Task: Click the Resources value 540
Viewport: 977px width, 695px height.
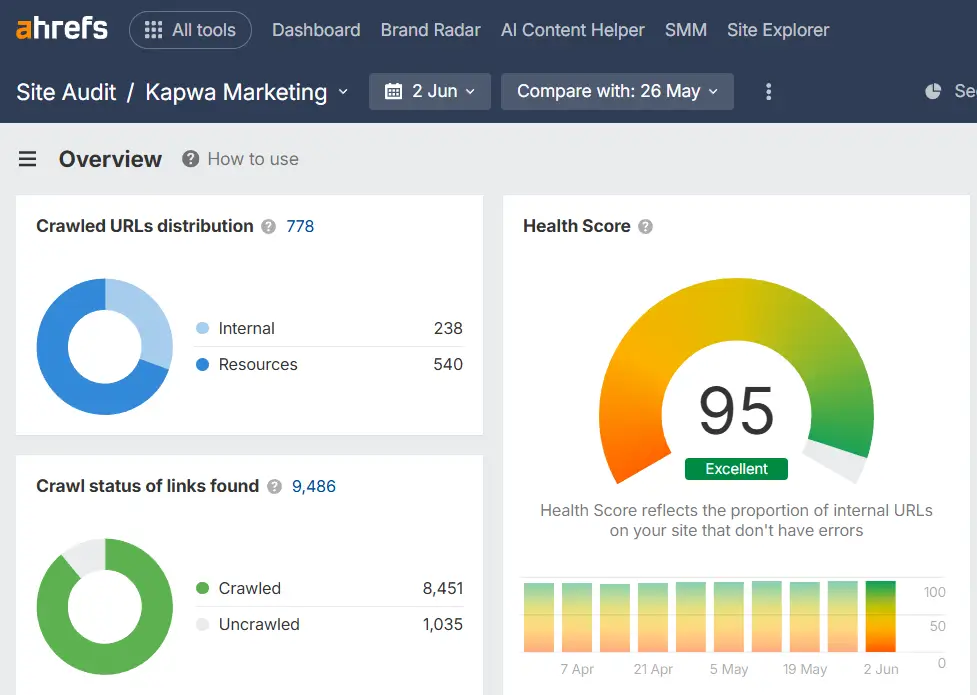Action: [448, 364]
